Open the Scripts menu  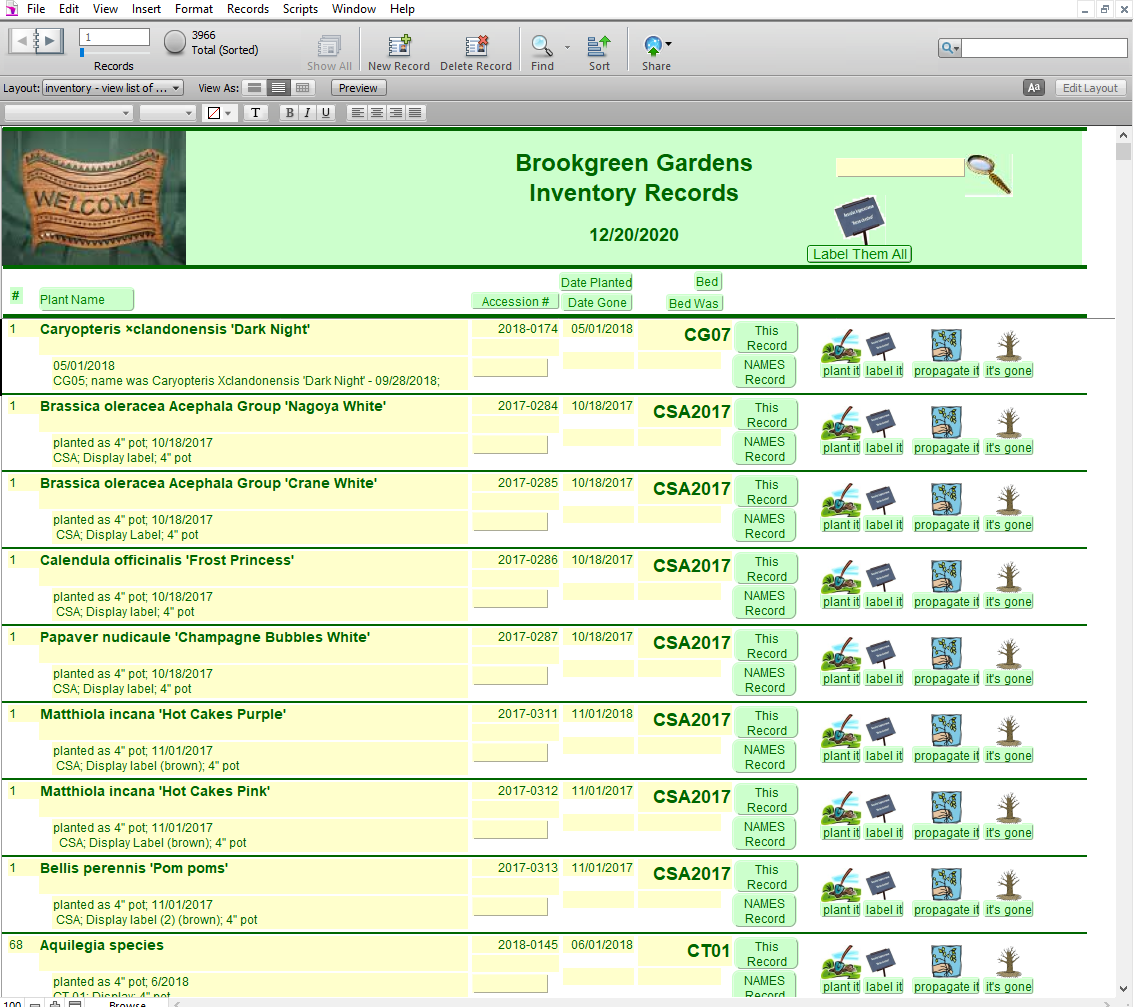(300, 9)
